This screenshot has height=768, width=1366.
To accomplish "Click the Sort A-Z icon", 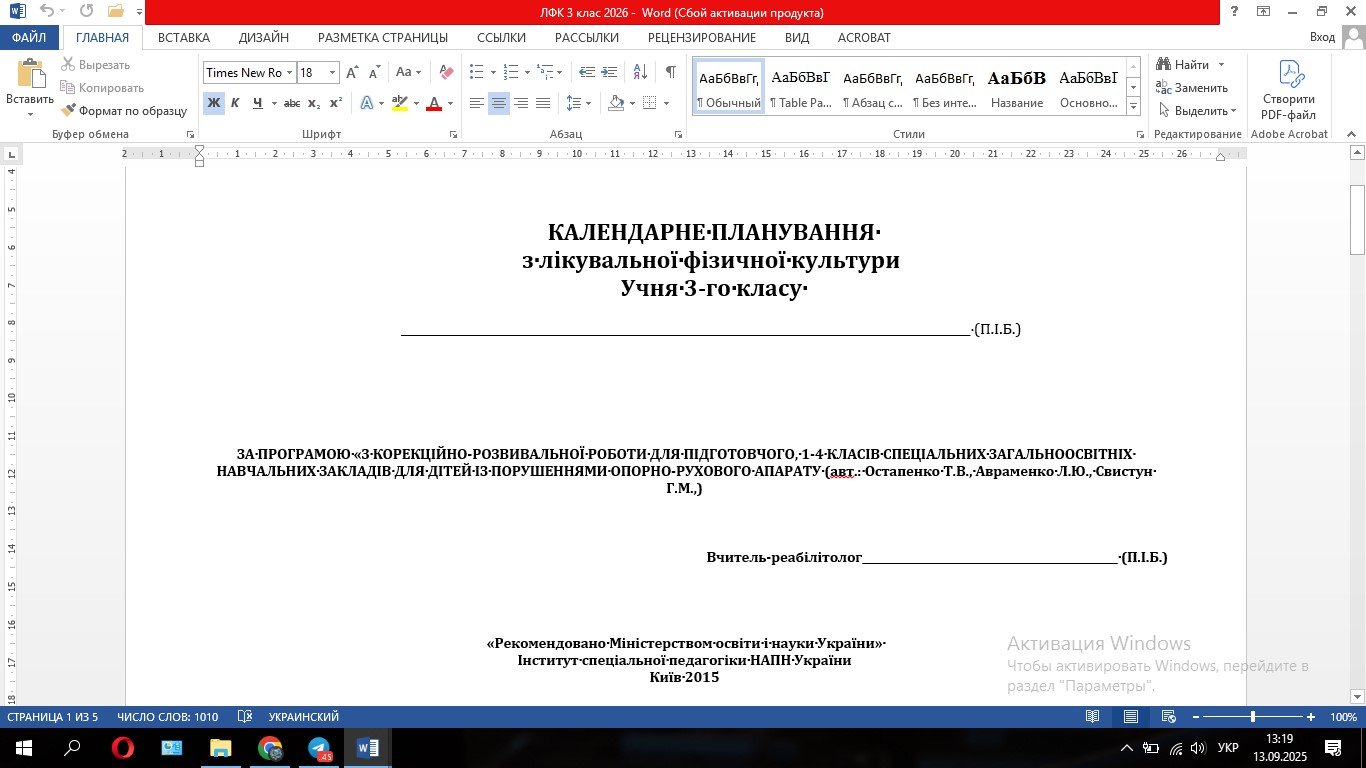I will [640, 73].
